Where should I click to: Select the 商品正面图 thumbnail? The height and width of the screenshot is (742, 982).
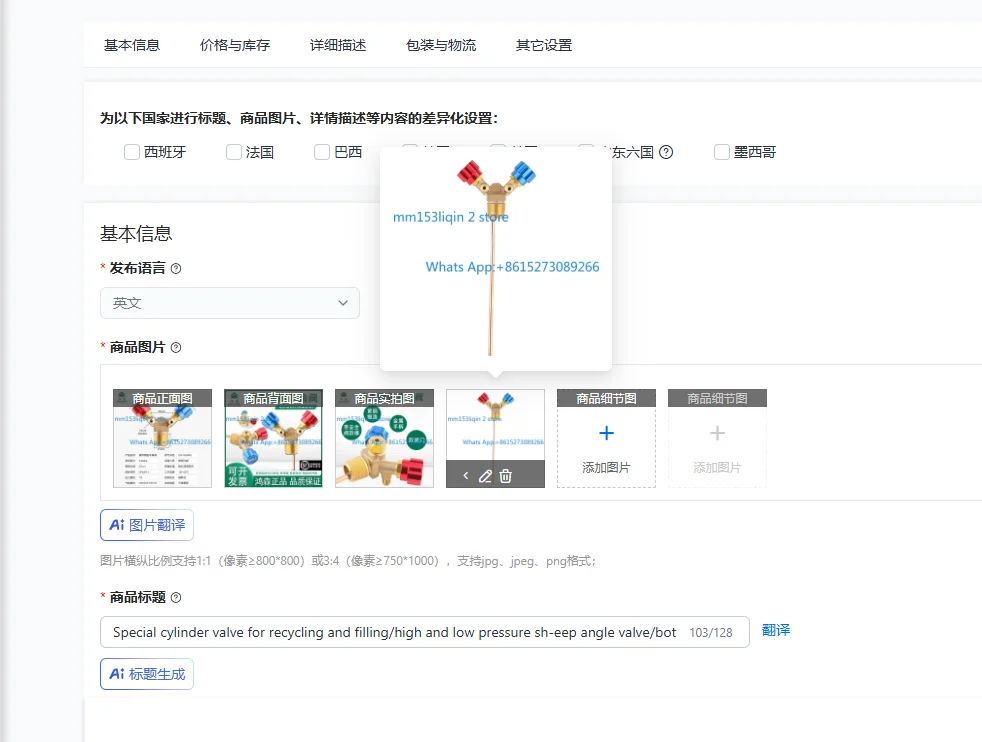pyautogui.click(x=162, y=438)
